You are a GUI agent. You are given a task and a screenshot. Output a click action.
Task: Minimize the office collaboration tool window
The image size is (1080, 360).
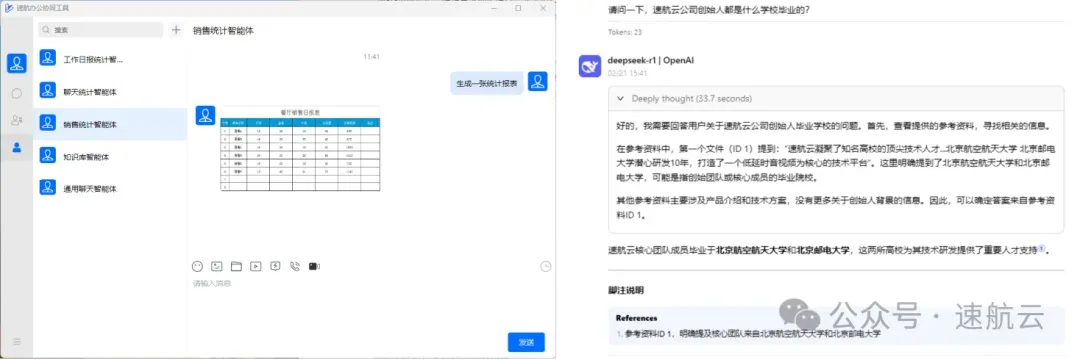[x=493, y=8]
